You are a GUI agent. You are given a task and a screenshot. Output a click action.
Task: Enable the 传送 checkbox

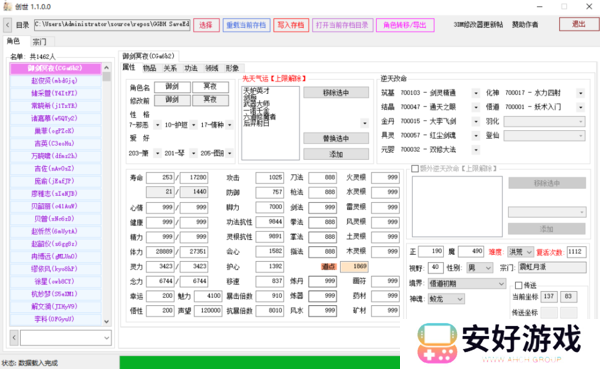click(x=518, y=285)
